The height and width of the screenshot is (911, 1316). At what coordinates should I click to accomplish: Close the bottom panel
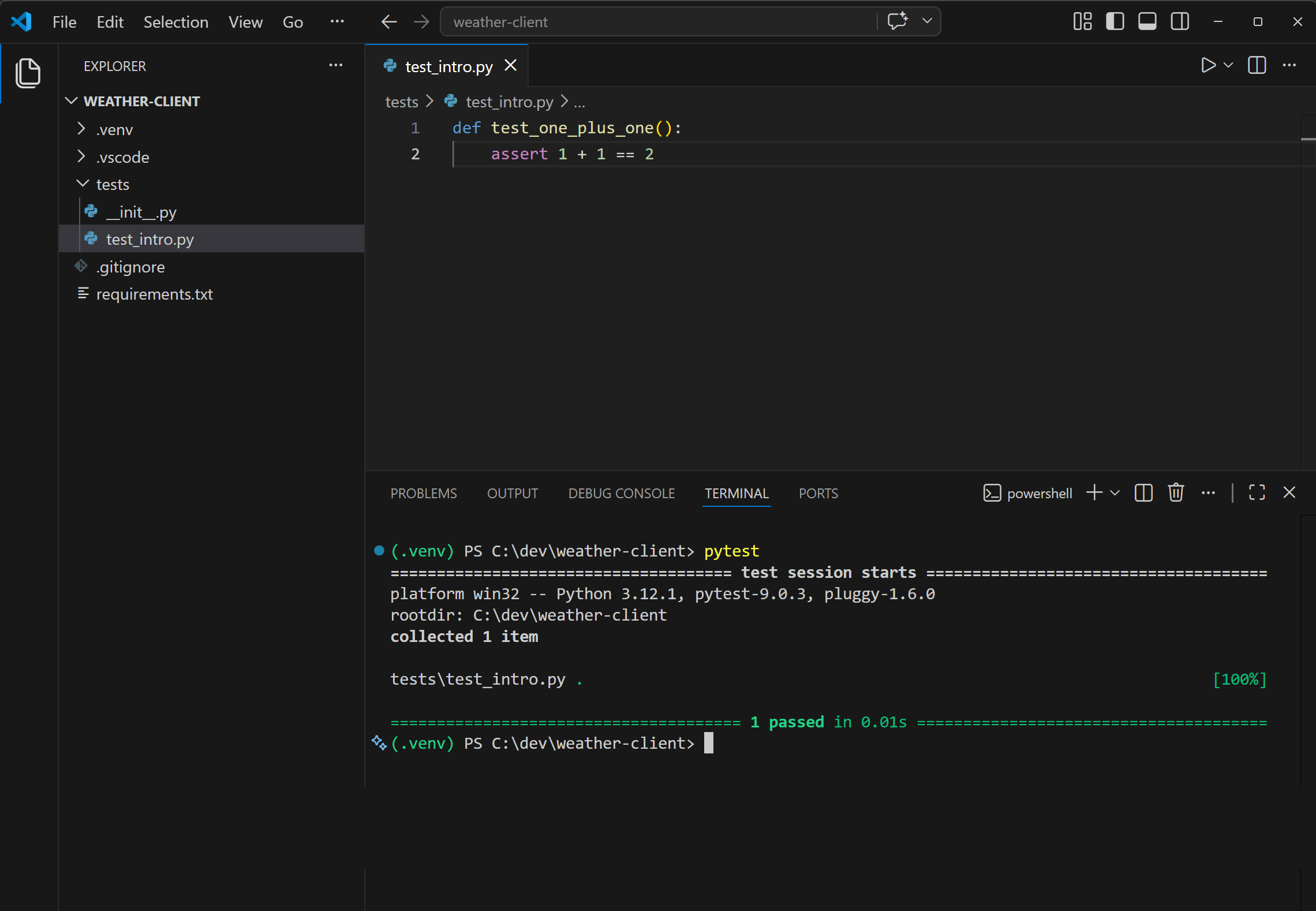coord(1289,492)
